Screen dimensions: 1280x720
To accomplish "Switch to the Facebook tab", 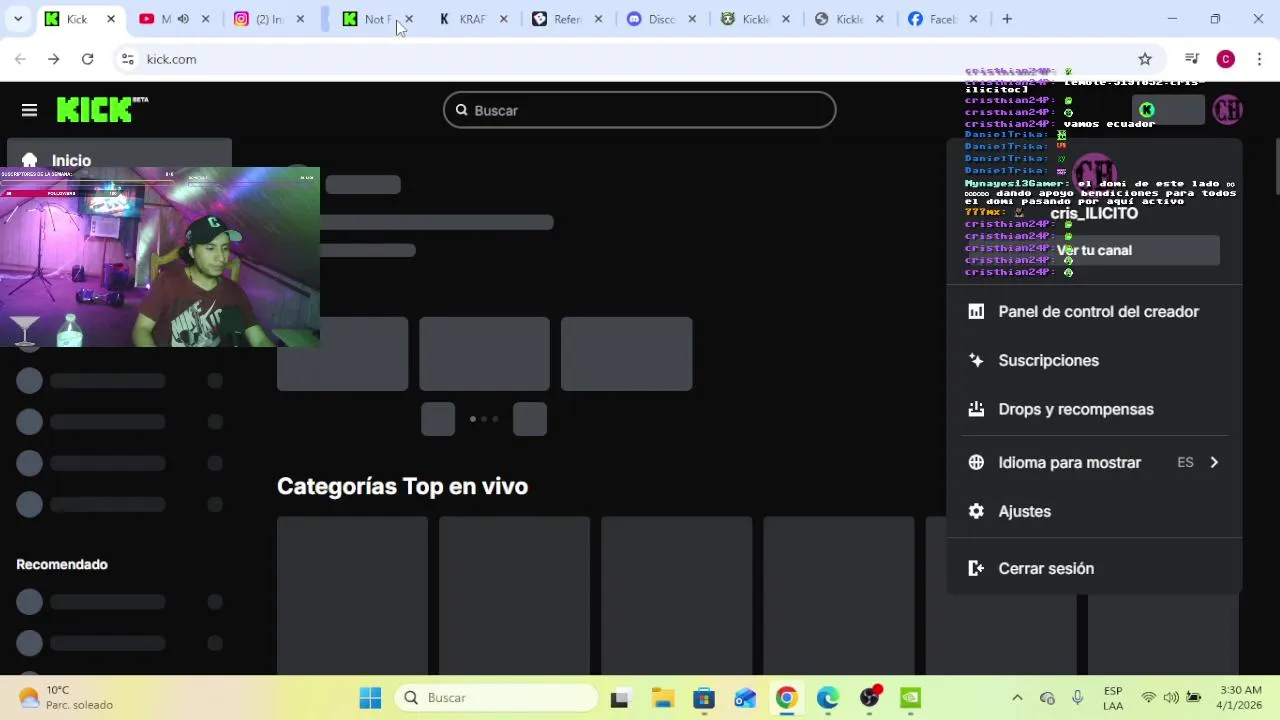I will click(x=944, y=19).
